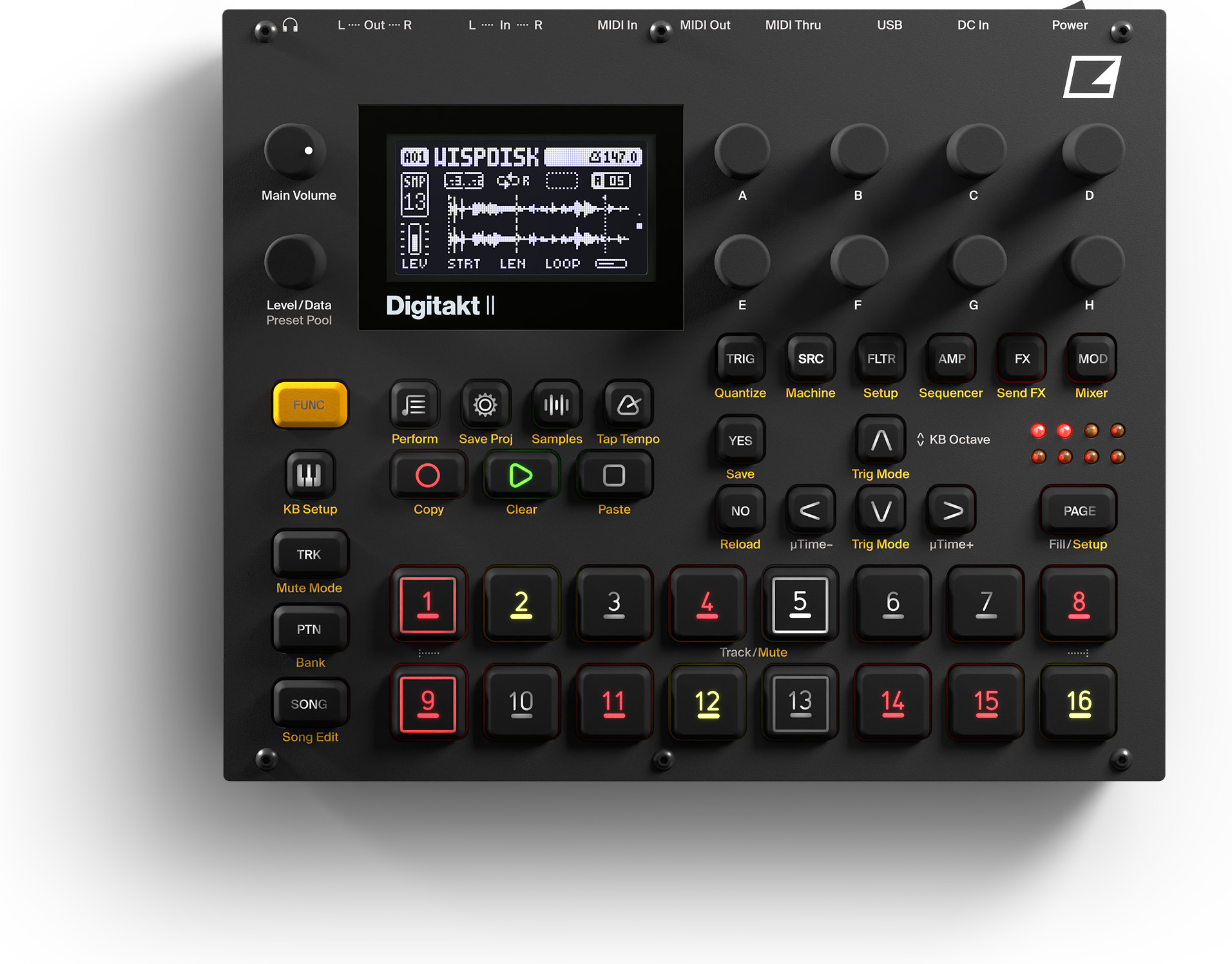The image size is (1232, 964).
Task: Click the STRT parameter label on screen
Action: tap(464, 264)
